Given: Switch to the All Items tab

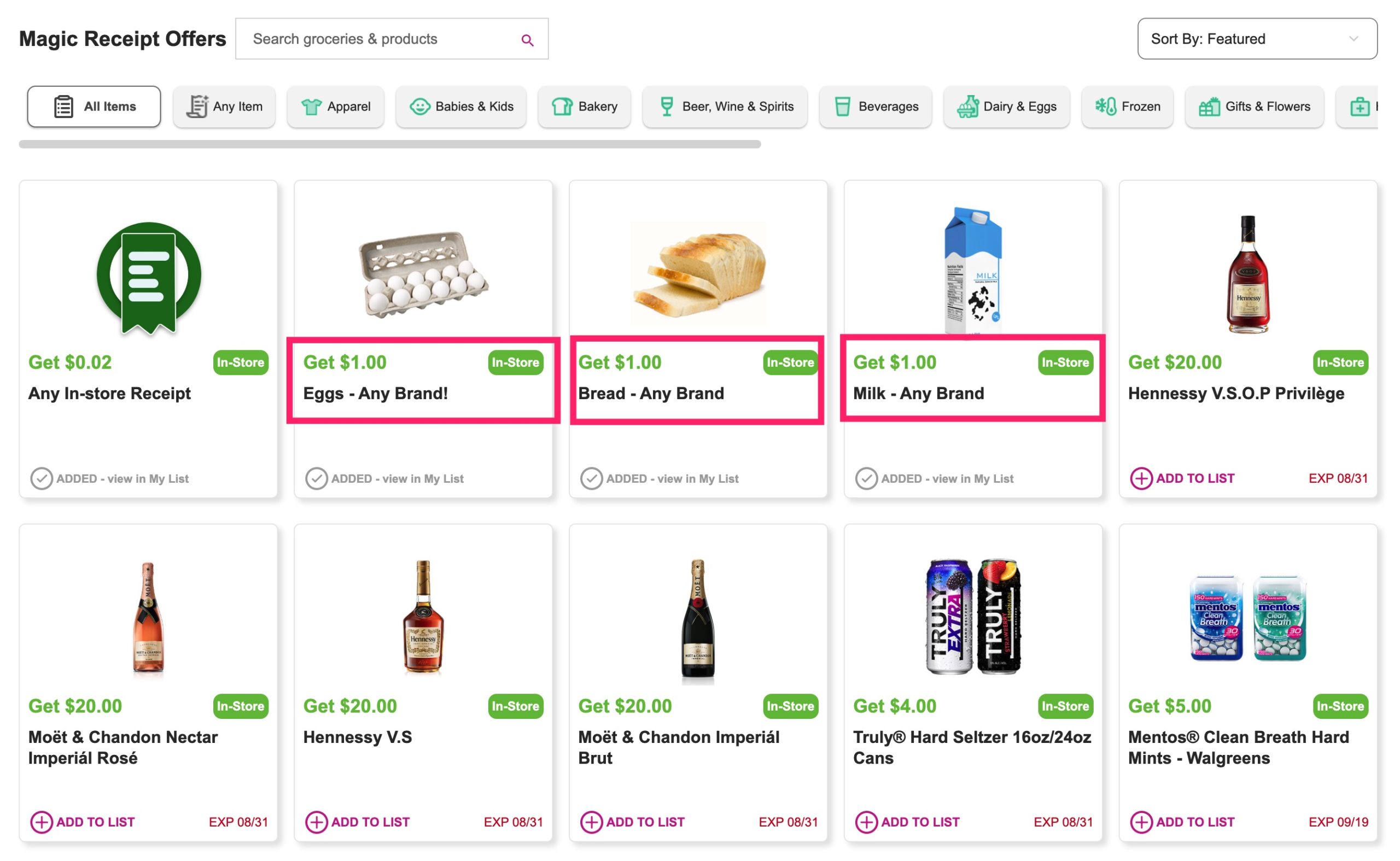Looking at the screenshot, I should point(94,107).
